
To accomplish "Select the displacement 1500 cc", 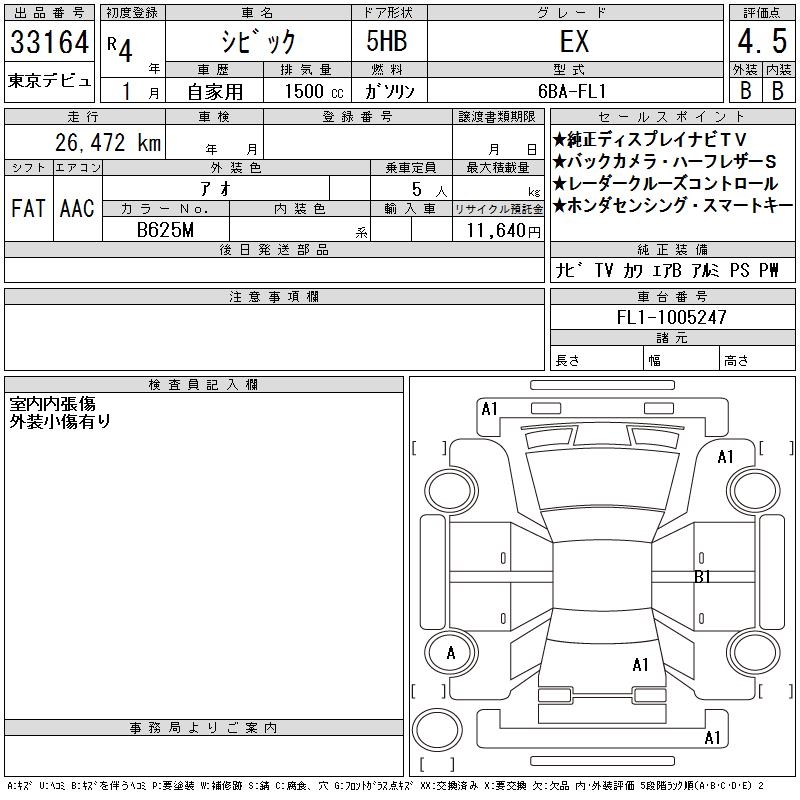I will (314, 91).
